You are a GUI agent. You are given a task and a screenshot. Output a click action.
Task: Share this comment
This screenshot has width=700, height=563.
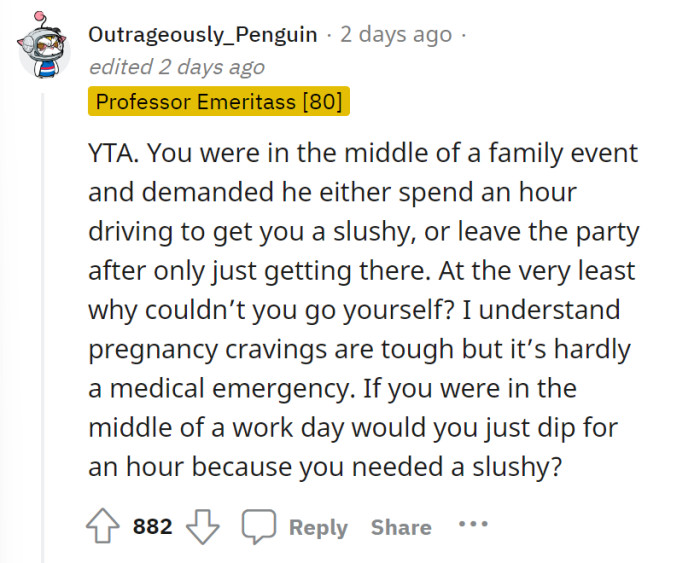click(x=400, y=527)
